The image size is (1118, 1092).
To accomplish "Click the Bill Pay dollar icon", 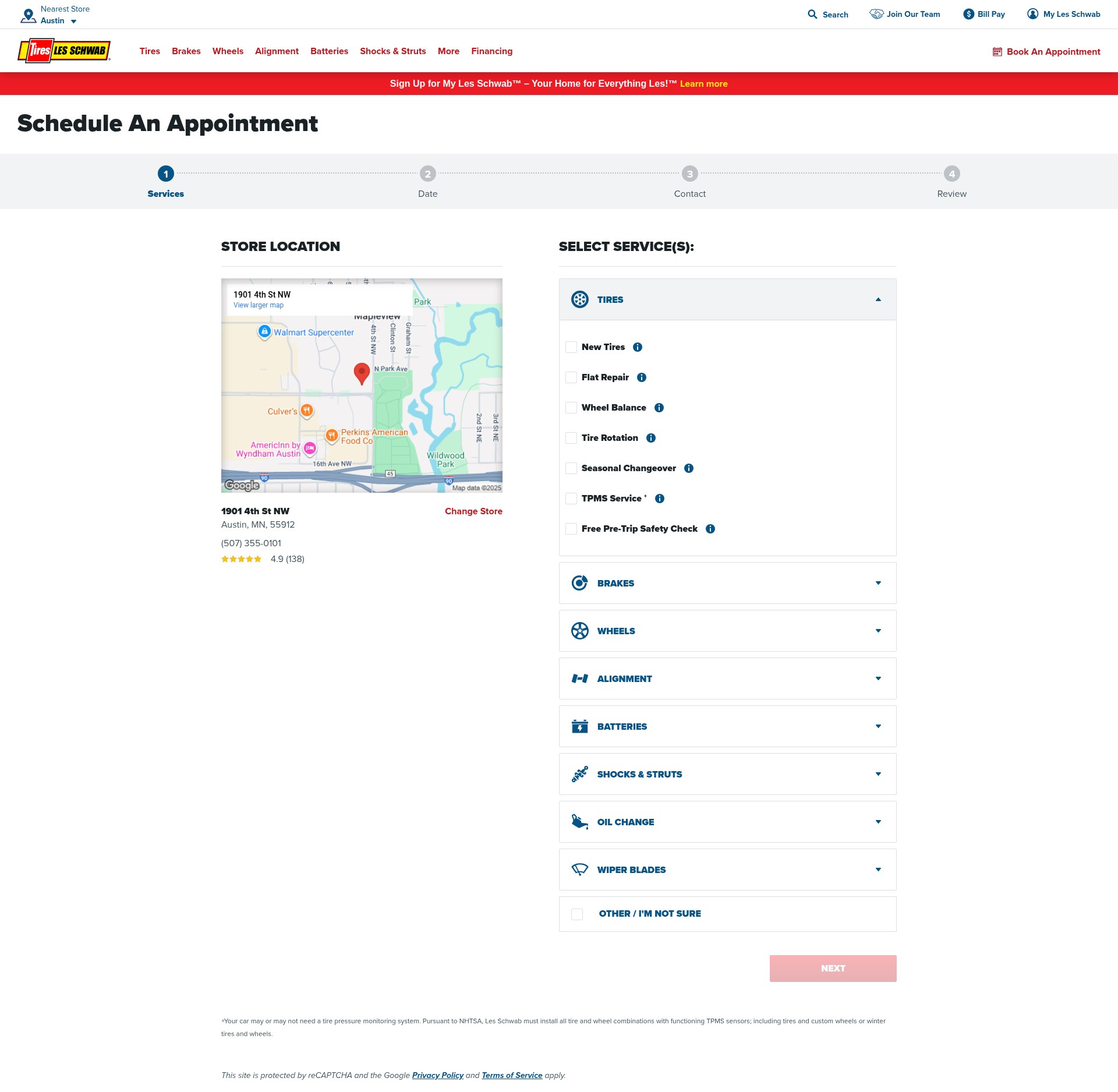I will (968, 14).
